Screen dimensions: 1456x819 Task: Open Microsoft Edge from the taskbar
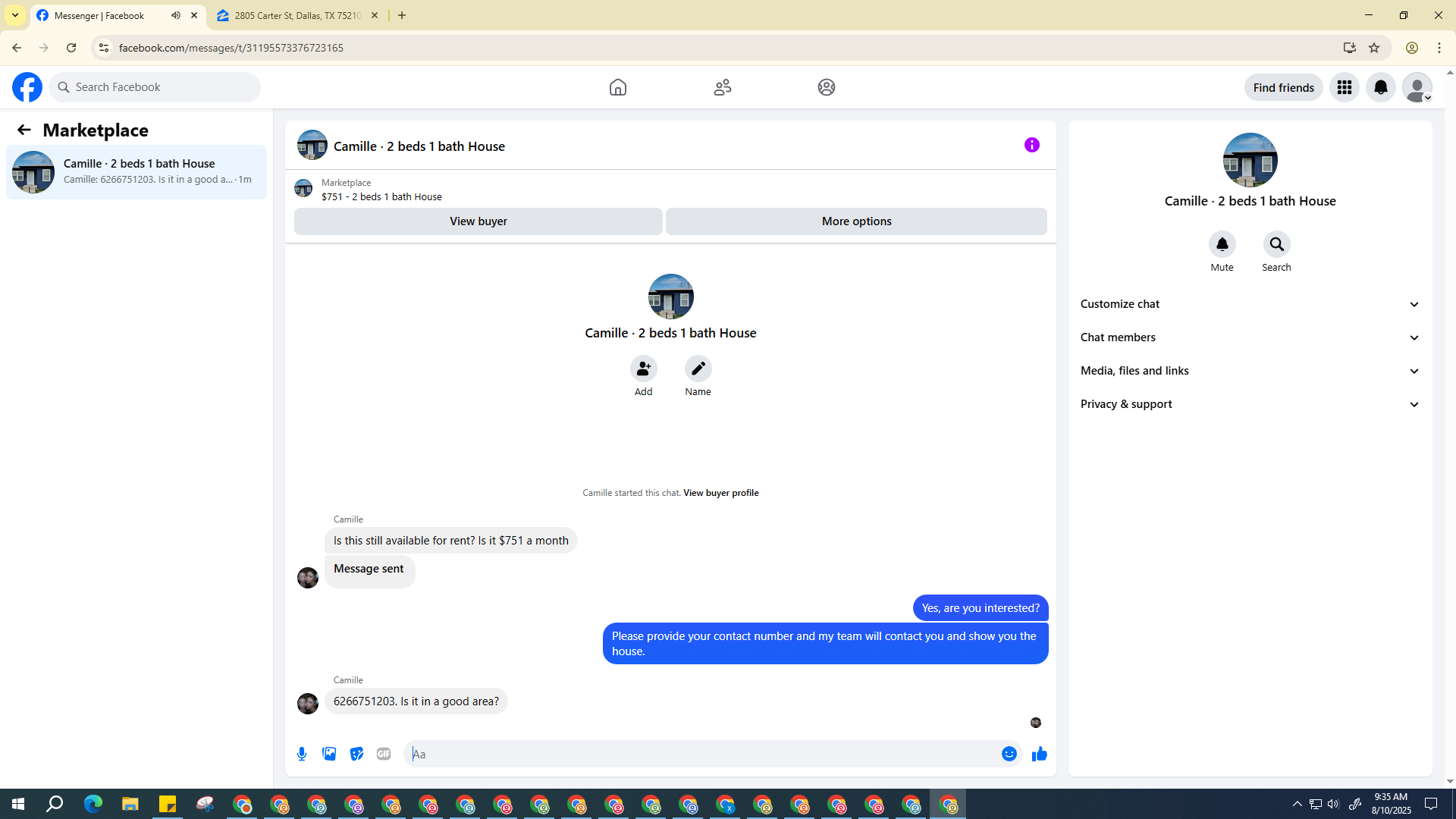(x=93, y=804)
